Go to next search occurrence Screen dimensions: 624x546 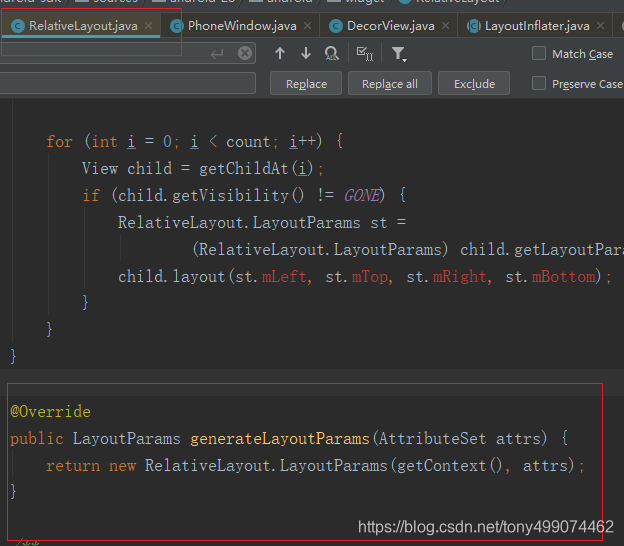click(306, 53)
